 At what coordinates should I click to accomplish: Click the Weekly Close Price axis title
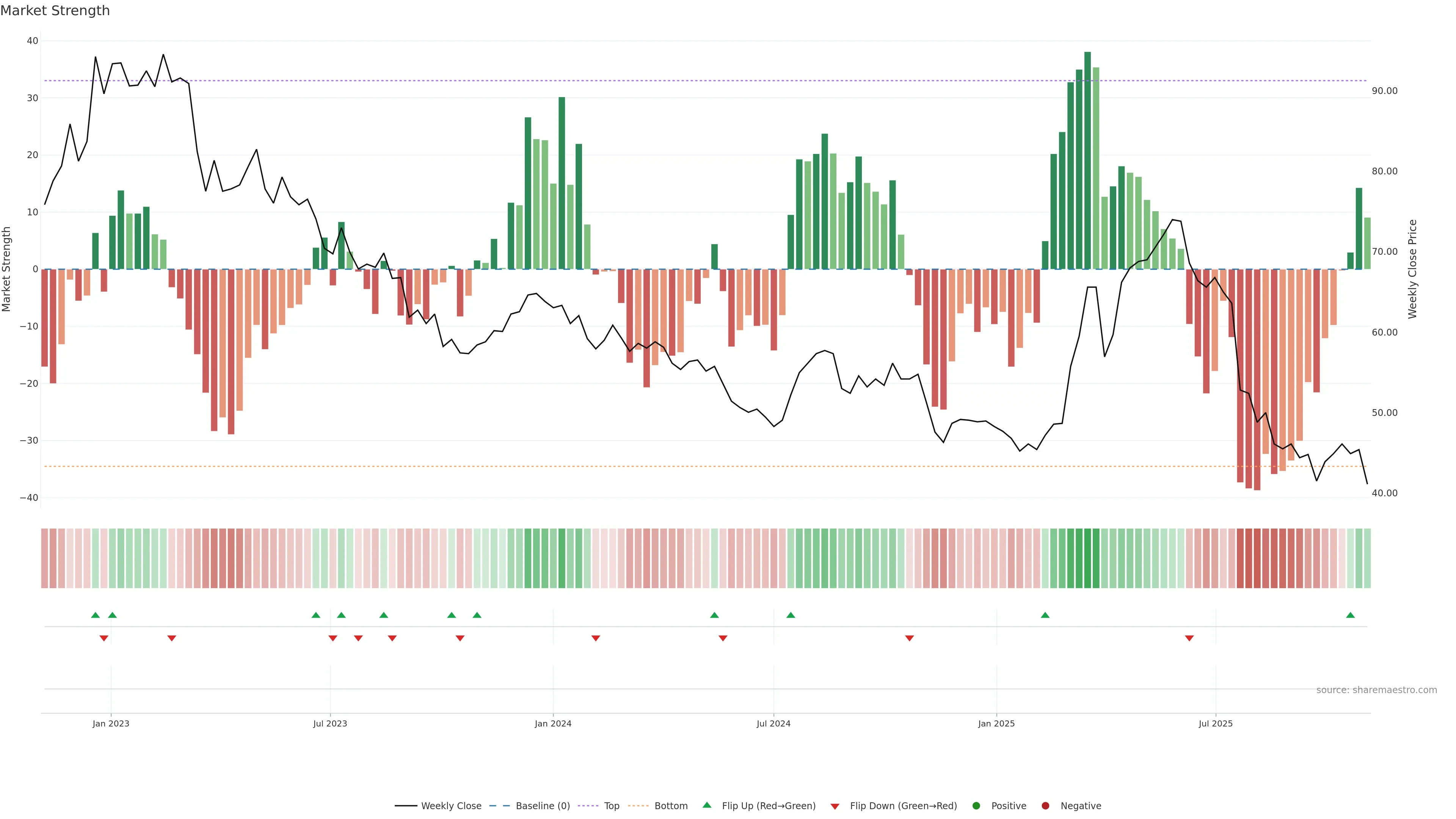click(1412, 269)
